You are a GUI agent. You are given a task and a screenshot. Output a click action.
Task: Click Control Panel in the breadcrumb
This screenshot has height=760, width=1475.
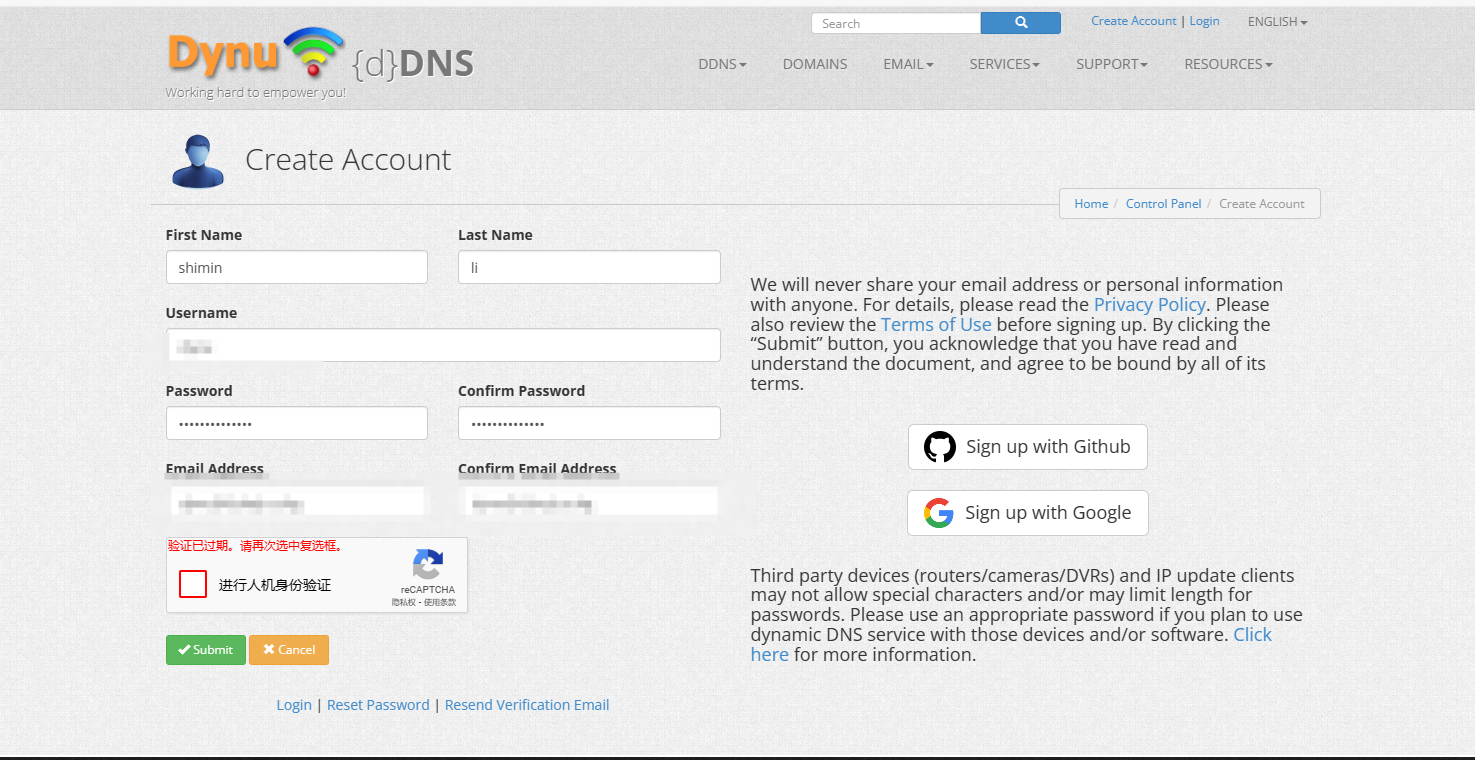pyautogui.click(x=1163, y=204)
